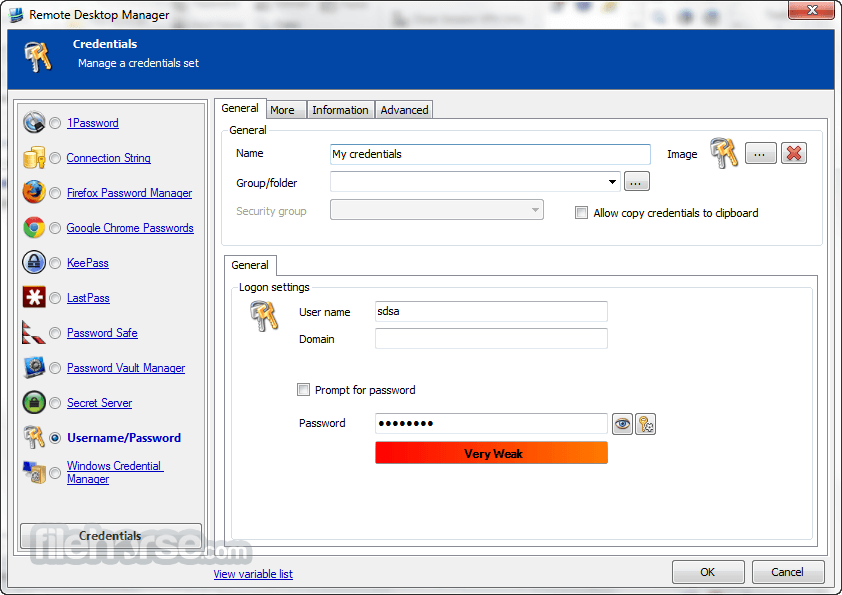This screenshot has width=842, height=595.
Task: Open the Security group dropdown
Action: [x=437, y=210]
